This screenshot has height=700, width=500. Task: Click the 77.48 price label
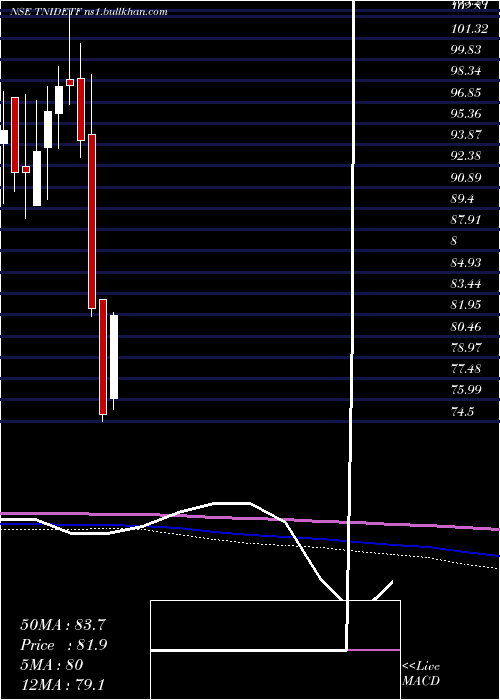point(466,369)
